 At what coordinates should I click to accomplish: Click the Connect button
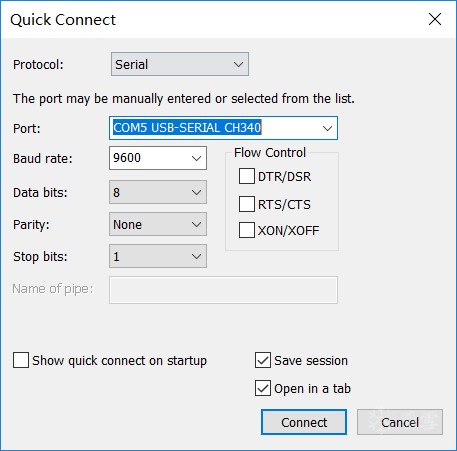pyautogui.click(x=304, y=422)
